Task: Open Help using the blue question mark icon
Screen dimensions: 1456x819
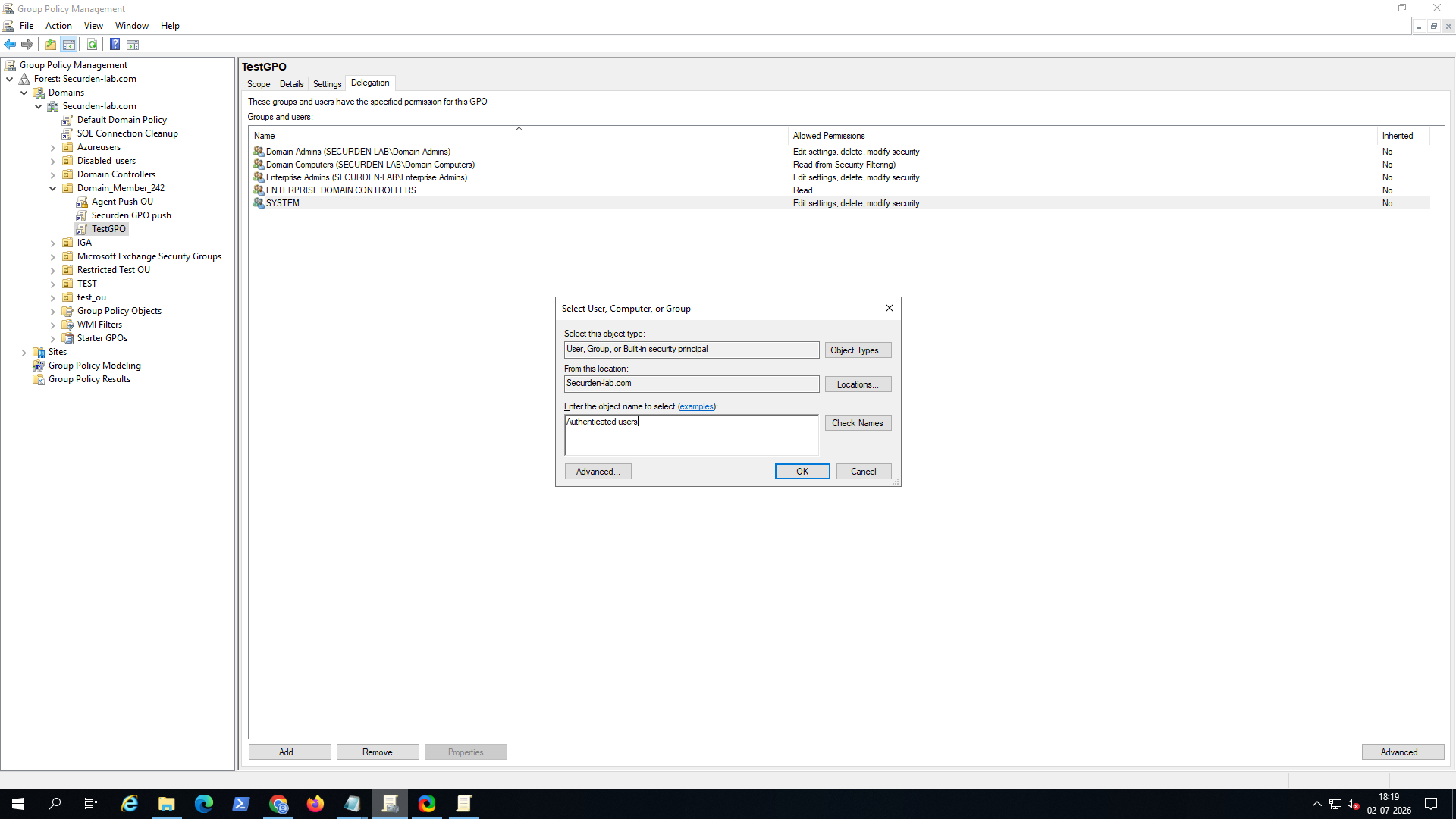Action: (115, 45)
